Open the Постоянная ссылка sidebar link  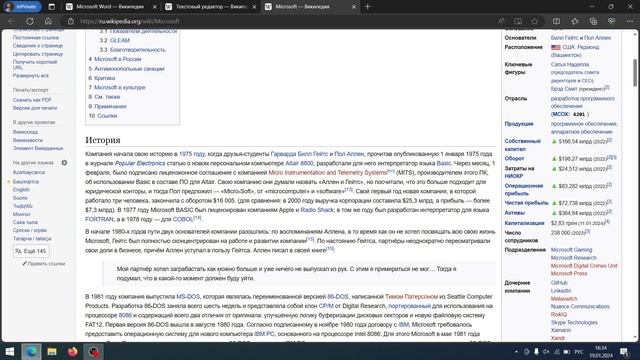tap(36, 38)
